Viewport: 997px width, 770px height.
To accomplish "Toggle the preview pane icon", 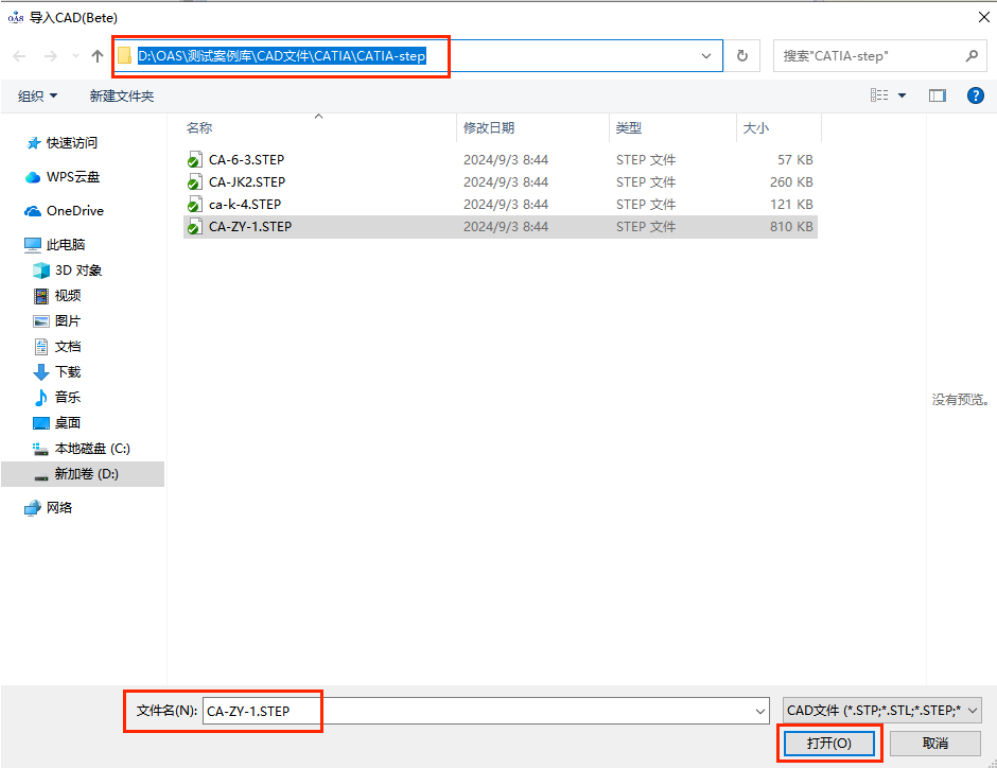I will coord(937,95).
